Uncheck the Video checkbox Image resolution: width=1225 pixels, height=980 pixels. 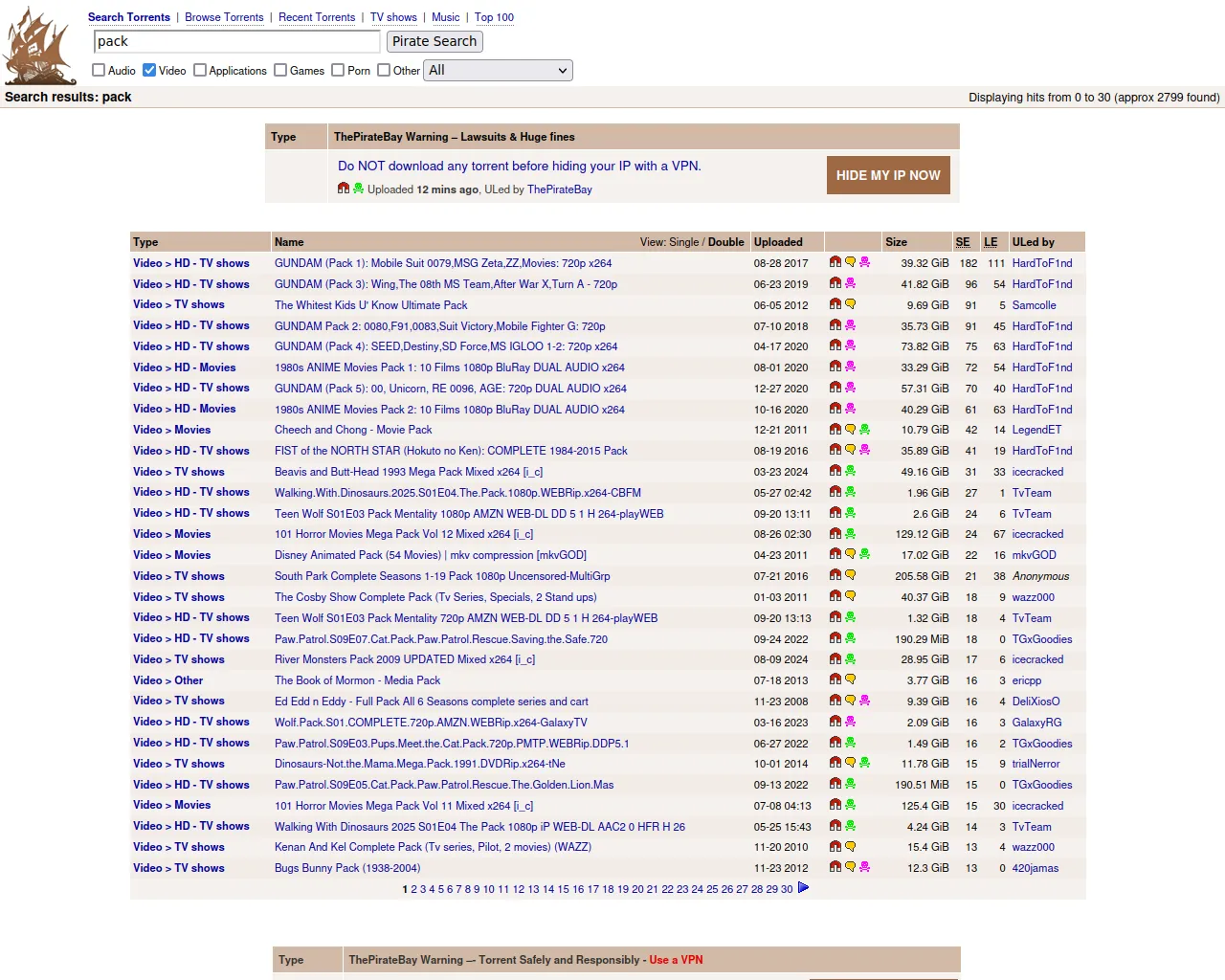(x=149, y=70)
